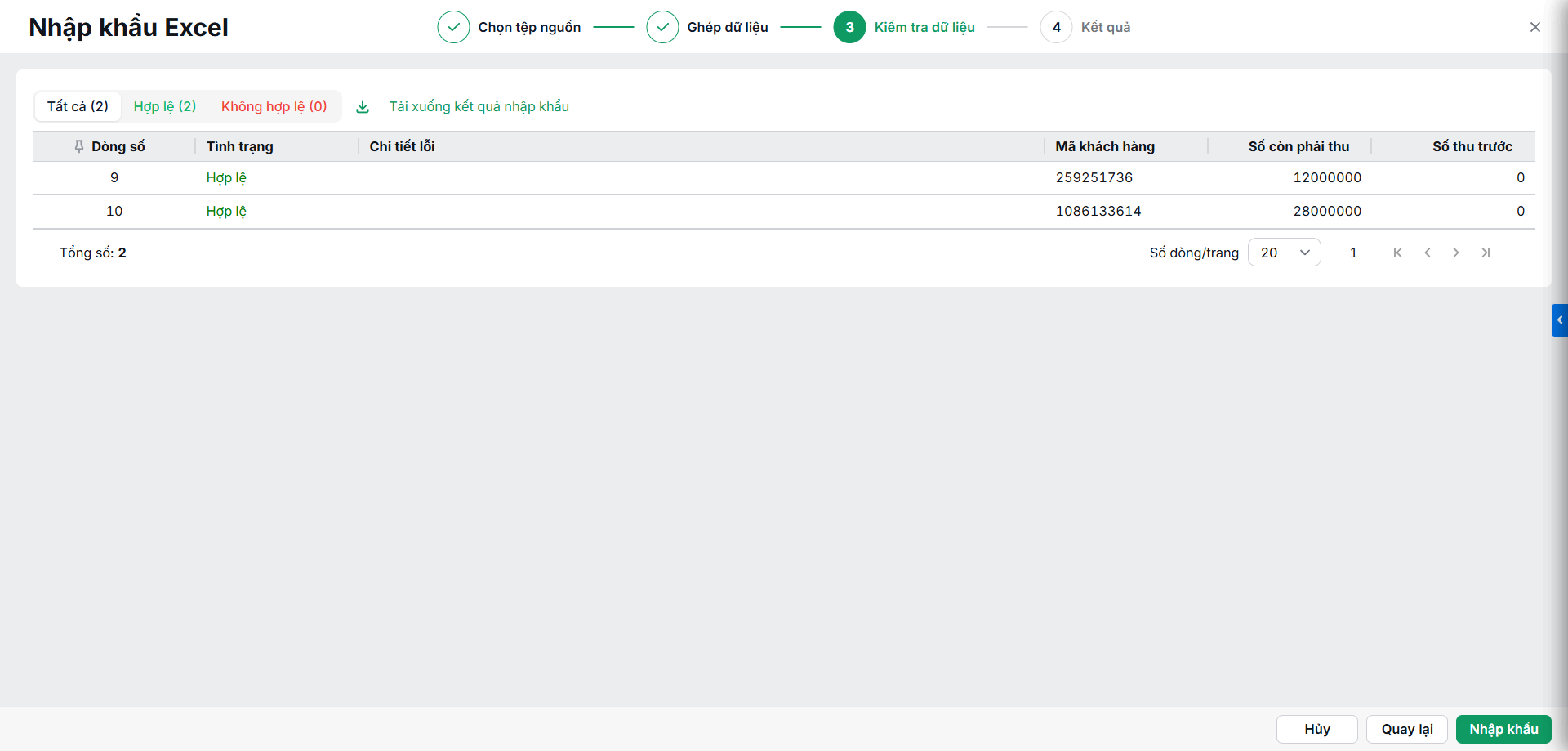1568x751 pixels.
Task: Click step 3 circle Kiểm tra dữ liệu
Action: (x=849, y=27)
